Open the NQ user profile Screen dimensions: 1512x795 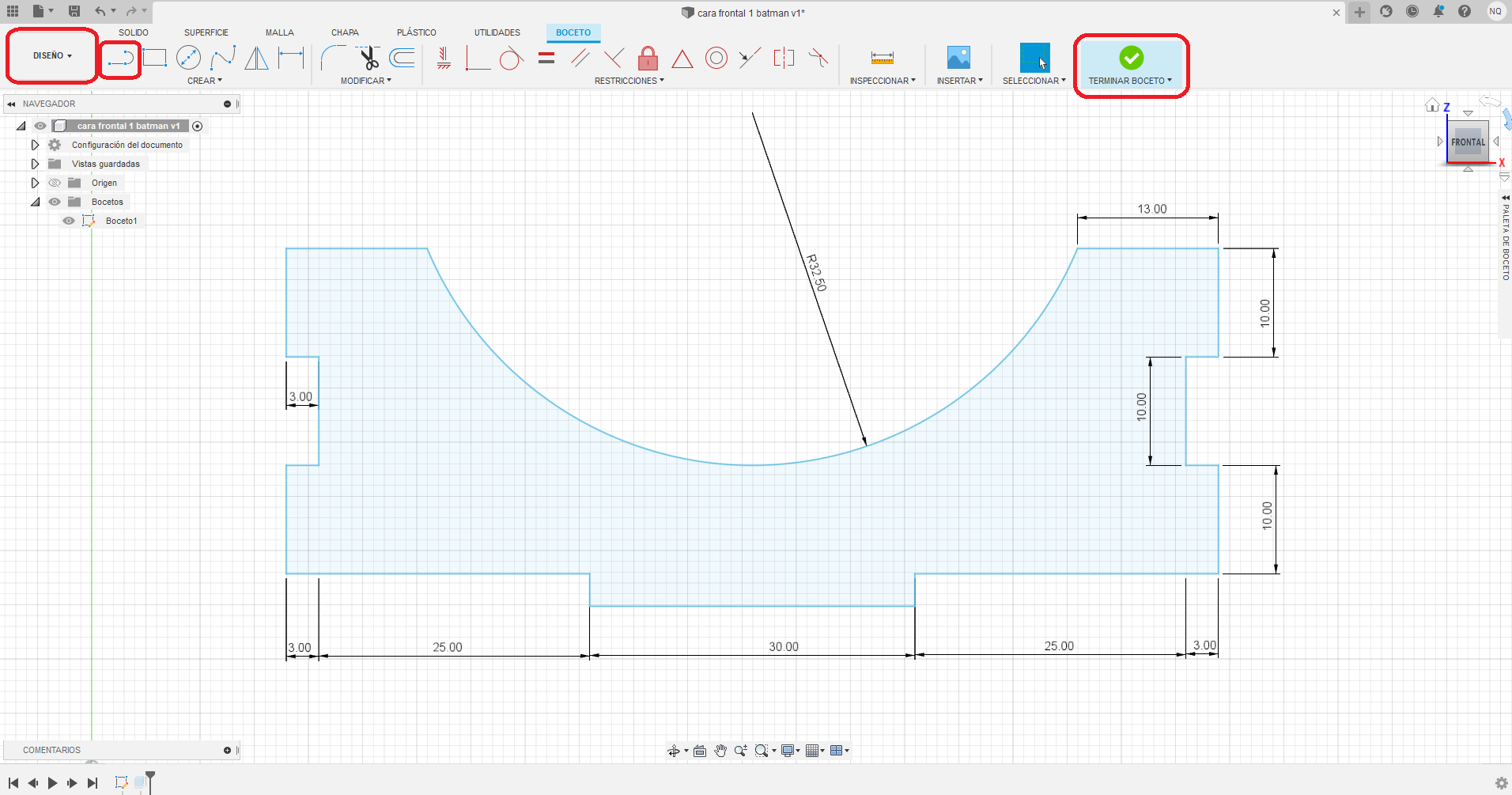(1495, 11)
